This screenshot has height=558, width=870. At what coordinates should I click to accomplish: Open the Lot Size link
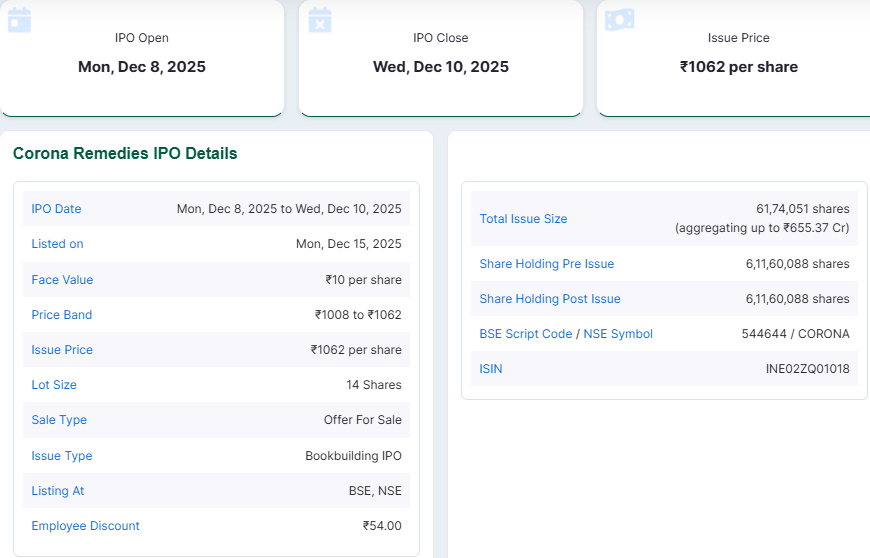(x=54, y=385)
